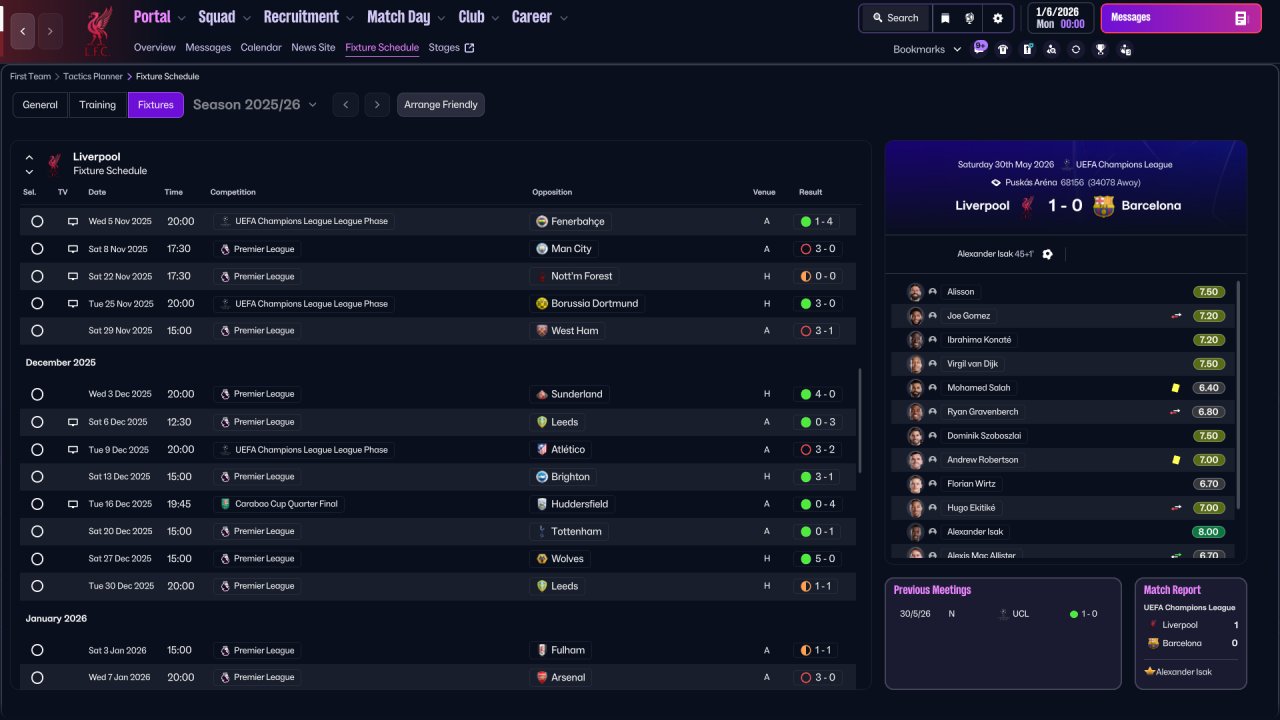Go to the next season with the right arrow
This screenshot has height=720, width=1280.
click(x=377, y=105)
